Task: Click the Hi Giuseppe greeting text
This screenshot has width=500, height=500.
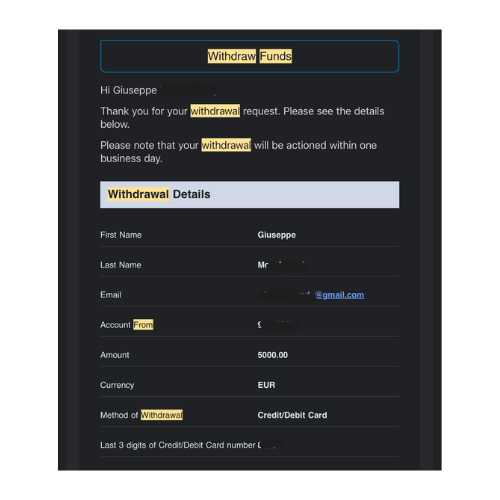Action: pos(128,90)
